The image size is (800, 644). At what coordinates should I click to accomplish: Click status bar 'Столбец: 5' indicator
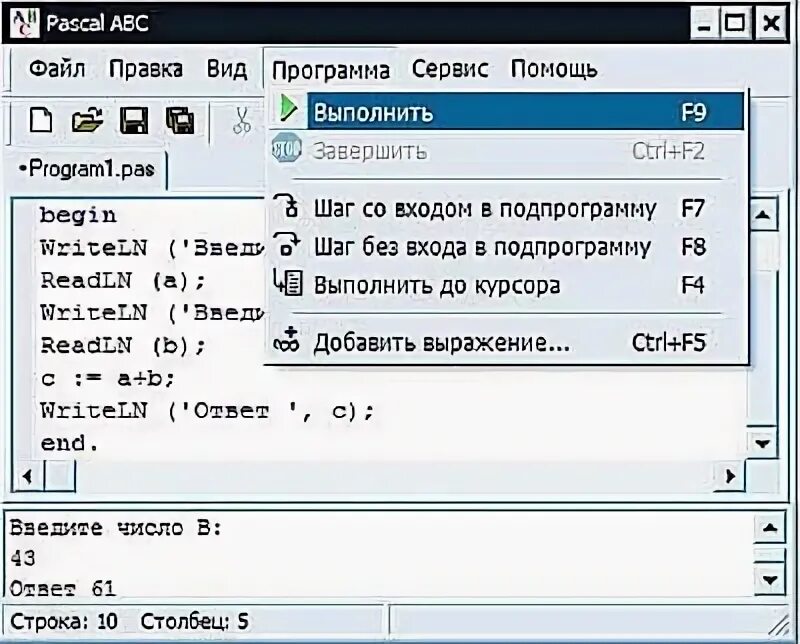(194, 622)
